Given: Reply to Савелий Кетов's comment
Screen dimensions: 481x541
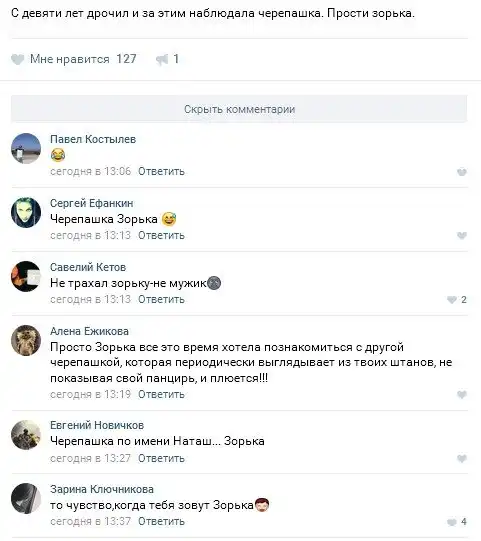Looking at the screenshot, I should 161,299.
